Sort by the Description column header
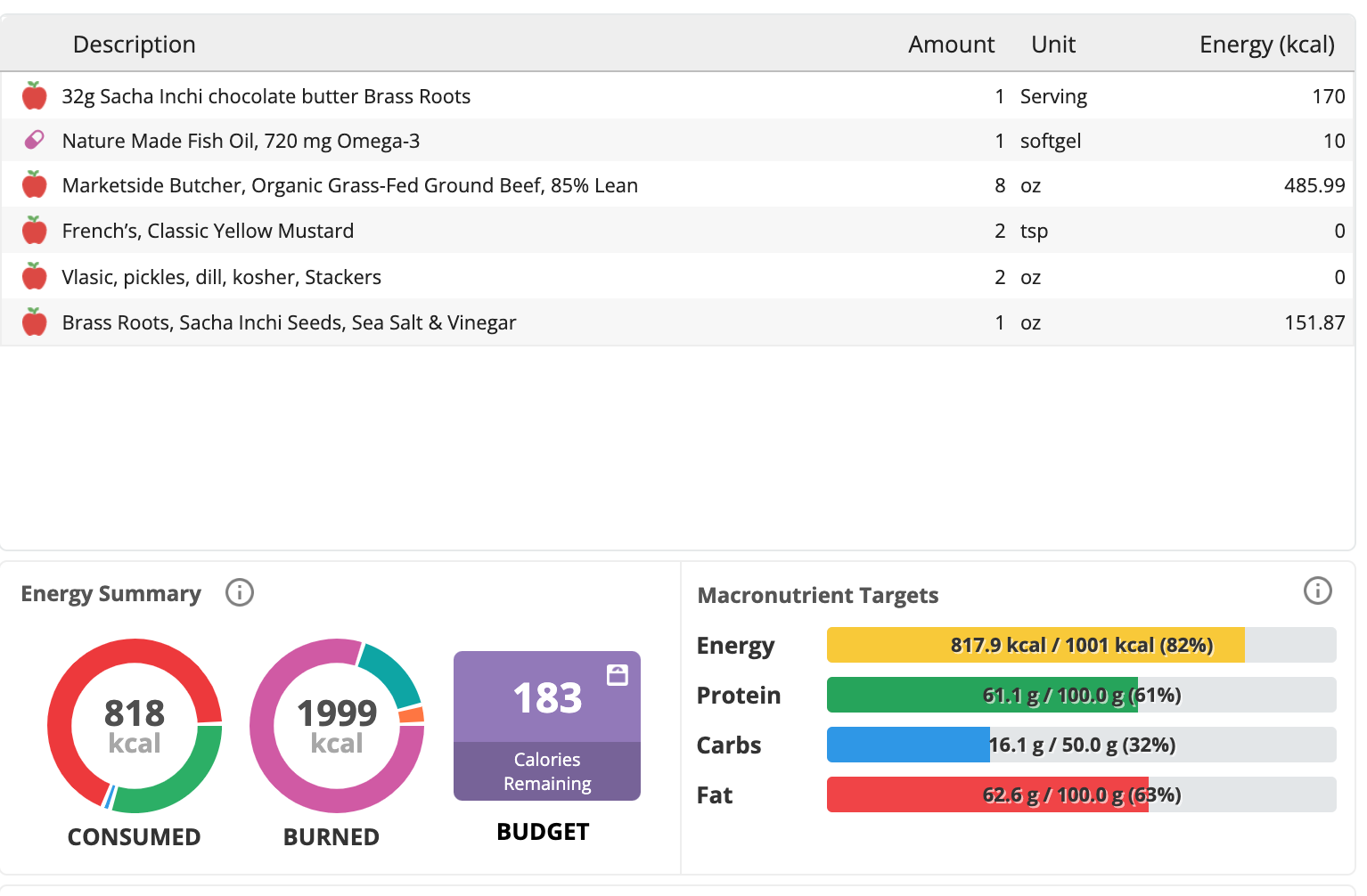This screenshot has width=1367, height=896. point(135,45)
